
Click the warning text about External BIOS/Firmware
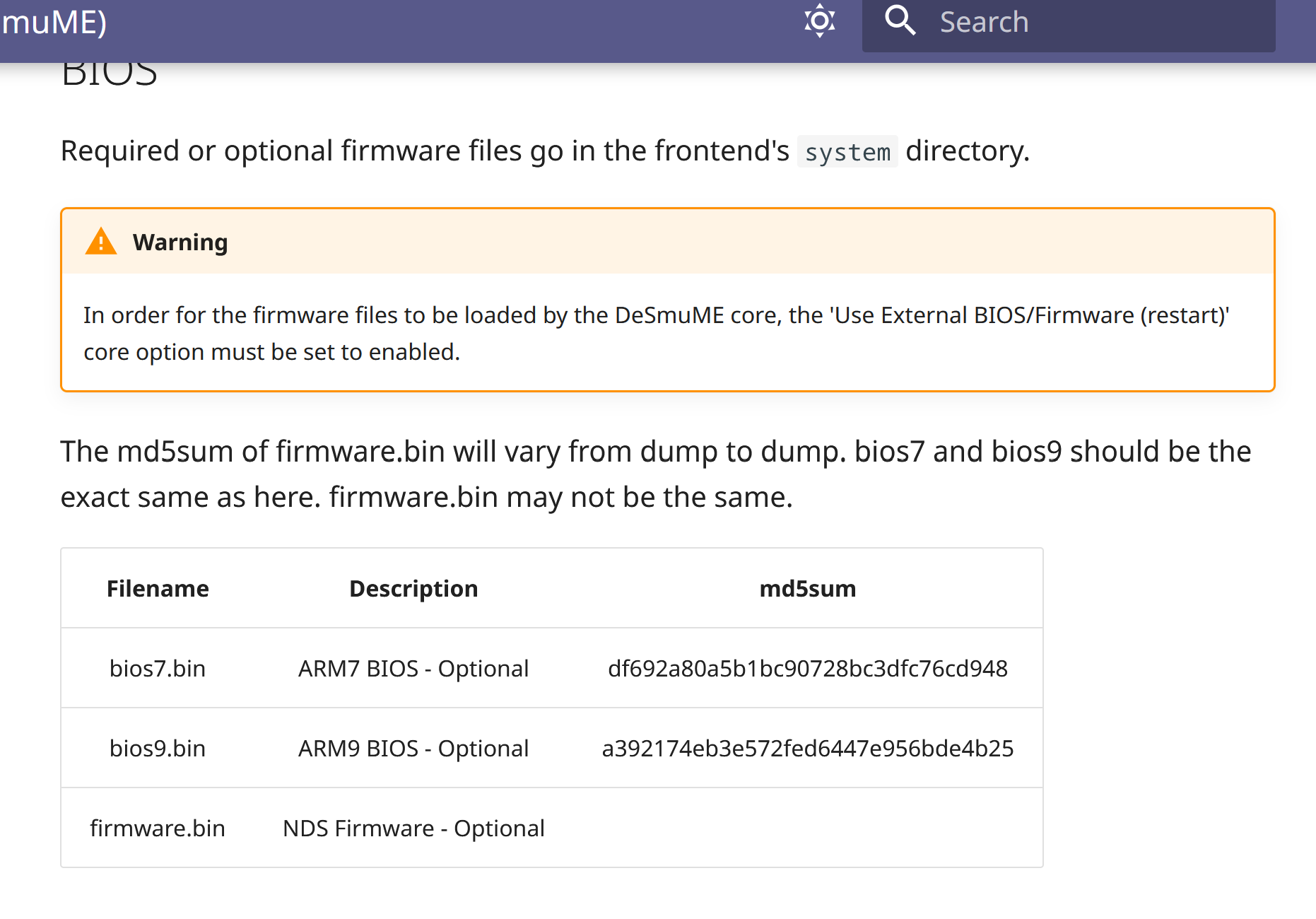click(657, 333)
